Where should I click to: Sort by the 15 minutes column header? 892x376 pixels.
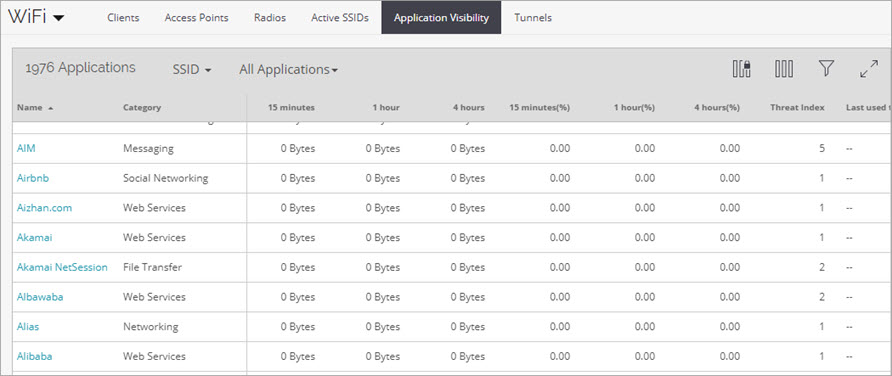(291, 108)
